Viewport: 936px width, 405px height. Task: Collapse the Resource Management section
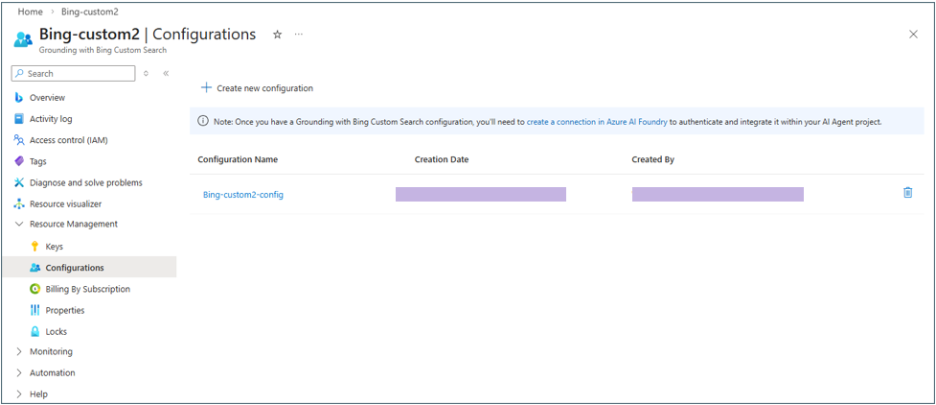19,224
